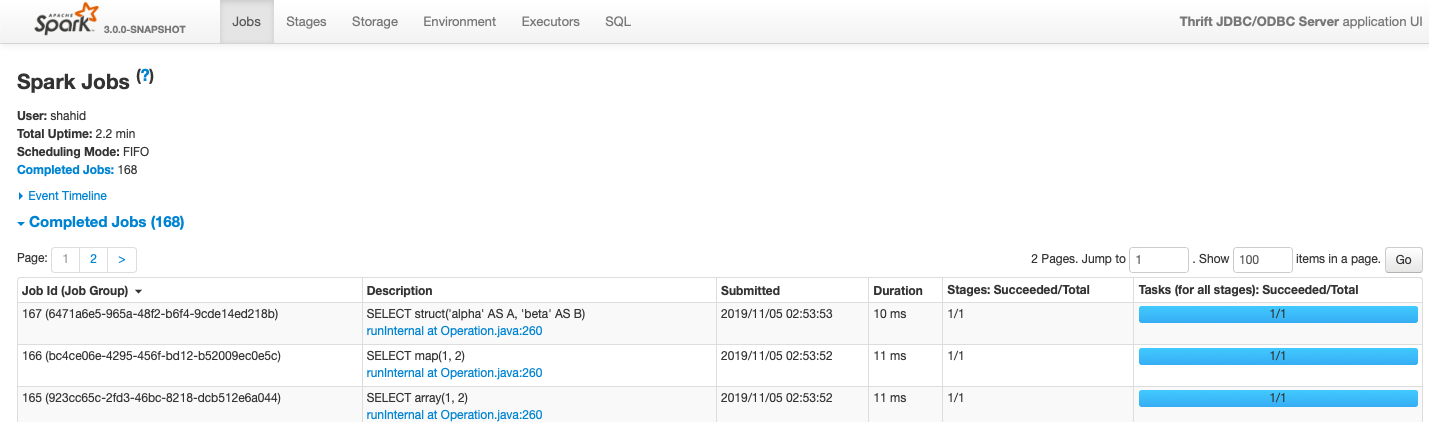Viewport: 1429px width, 422px height.
Task: Click the SELECT struct('alpha' AS A...) description
Action: pos(476,314)
